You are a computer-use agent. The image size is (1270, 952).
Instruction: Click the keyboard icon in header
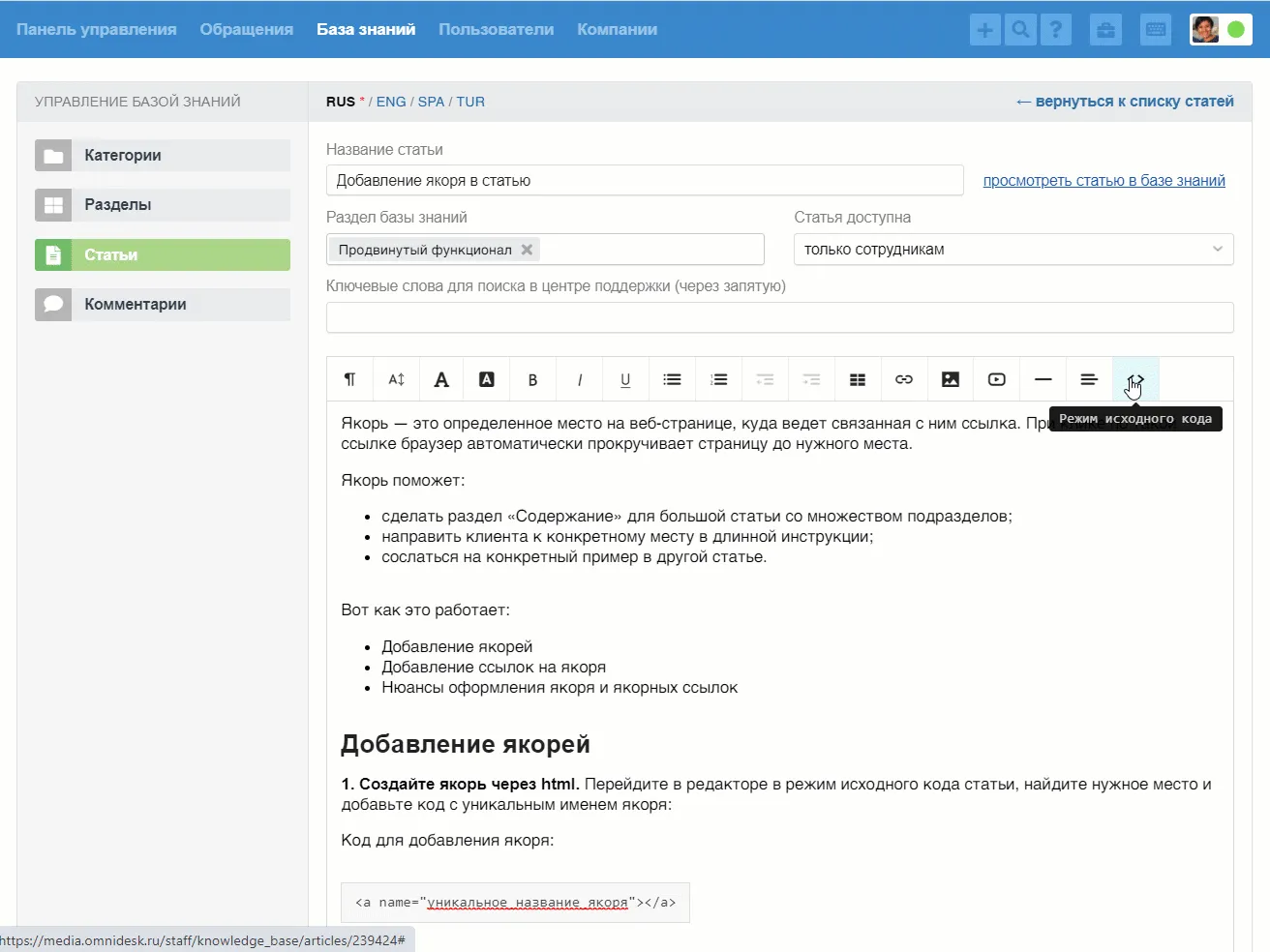click(1156, 30)
